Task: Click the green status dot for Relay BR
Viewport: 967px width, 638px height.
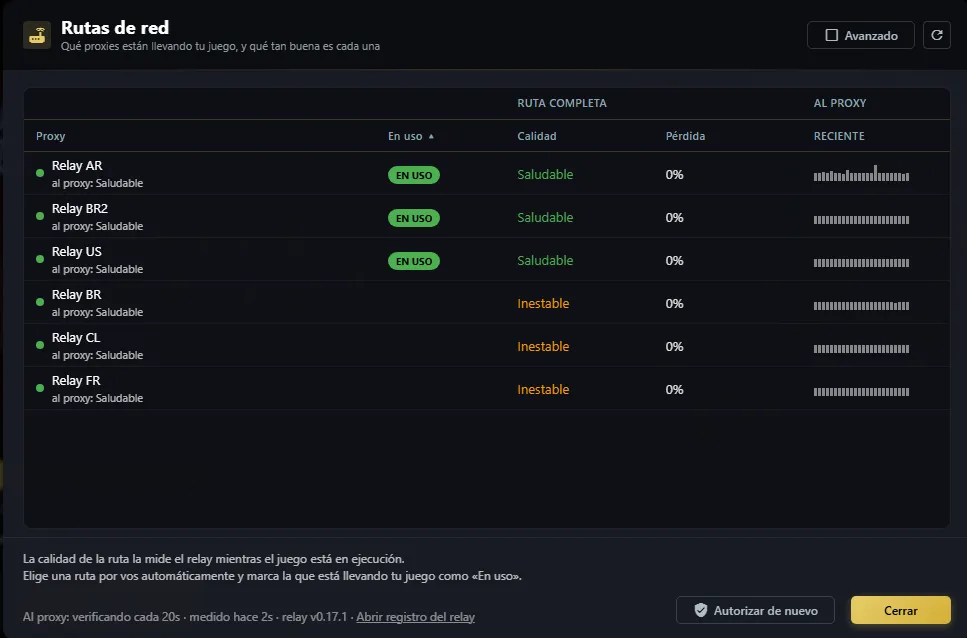Action: [x=40, y=302]
